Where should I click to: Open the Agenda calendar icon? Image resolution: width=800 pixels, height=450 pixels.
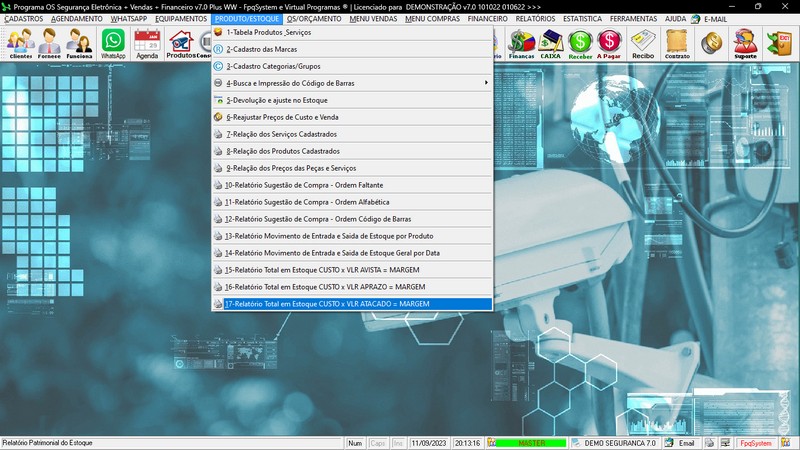point(147,44)
